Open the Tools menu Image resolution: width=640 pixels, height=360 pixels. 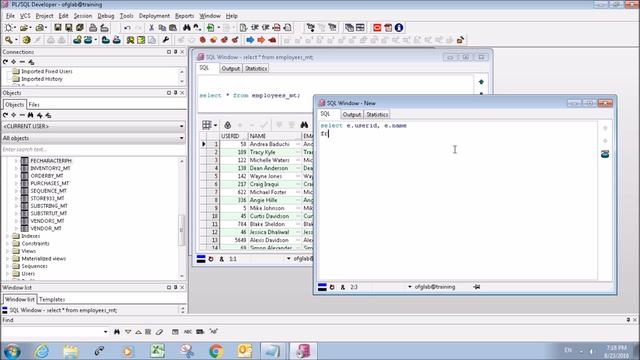tap(126, 16)
